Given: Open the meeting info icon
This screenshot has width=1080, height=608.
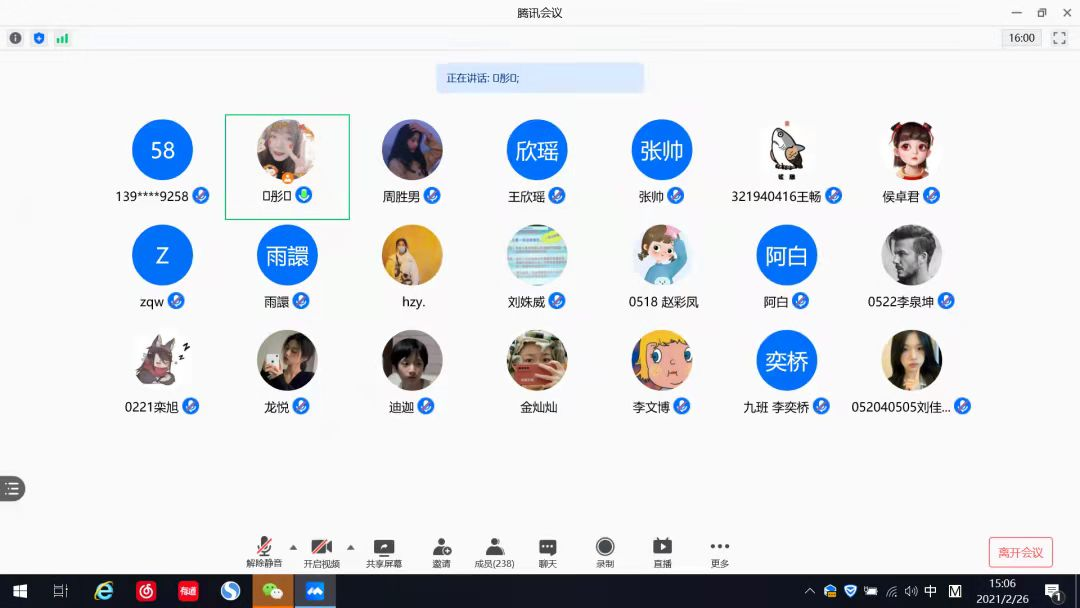Looking at the screenshot, I should tap(15, 39).
